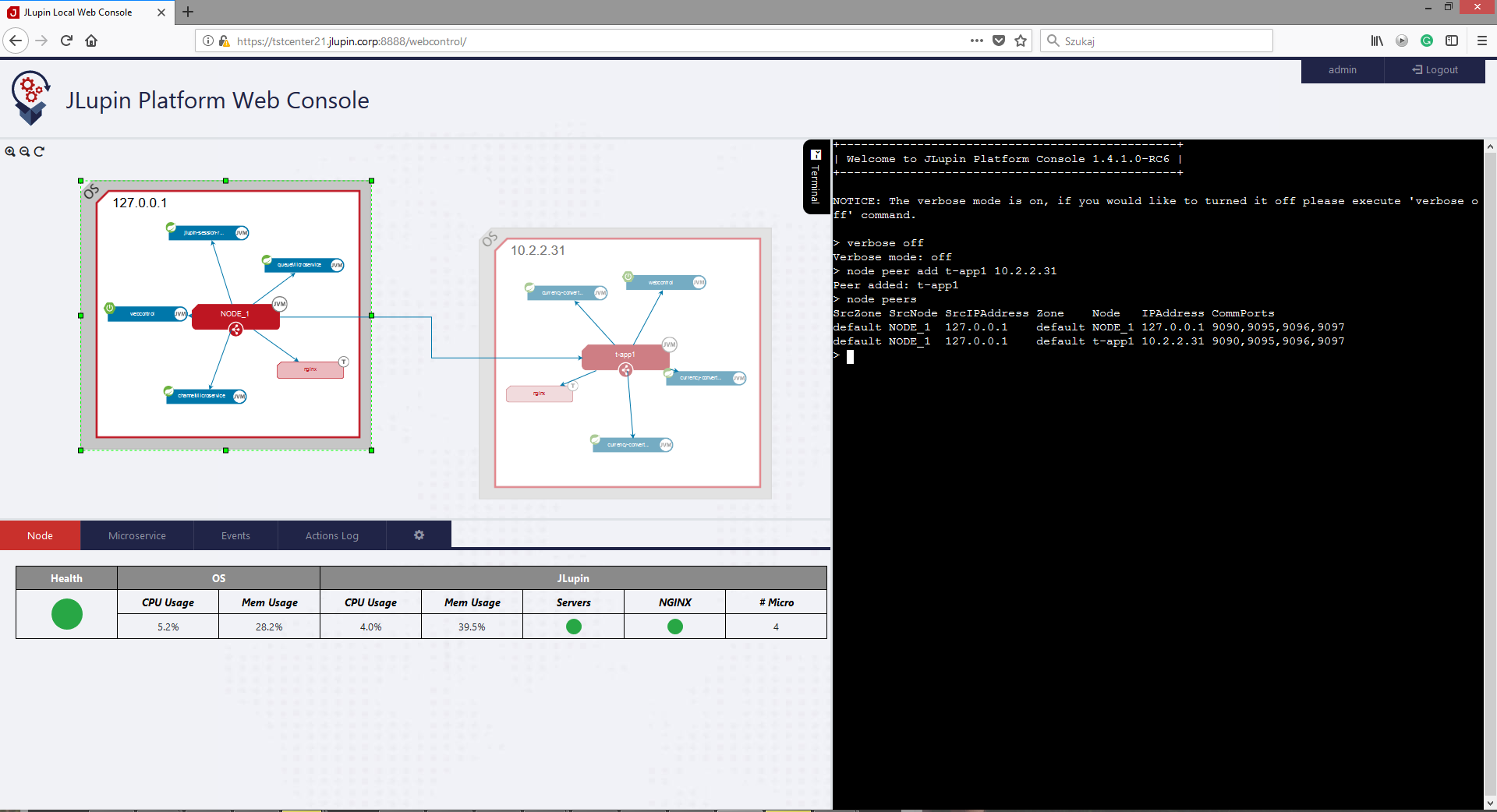This screenshot has height=812, width=1497.
Task: Click the share icon under t-app1
Action: click(625, 371)
